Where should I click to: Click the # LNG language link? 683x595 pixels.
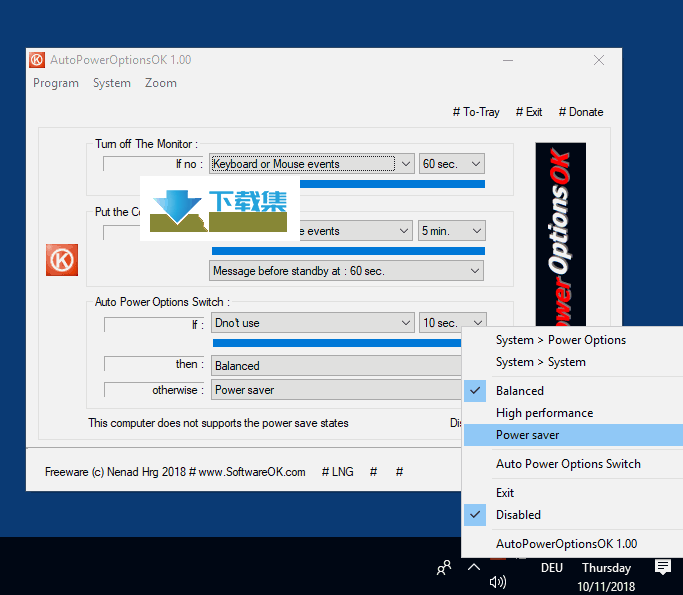(338, 472)
